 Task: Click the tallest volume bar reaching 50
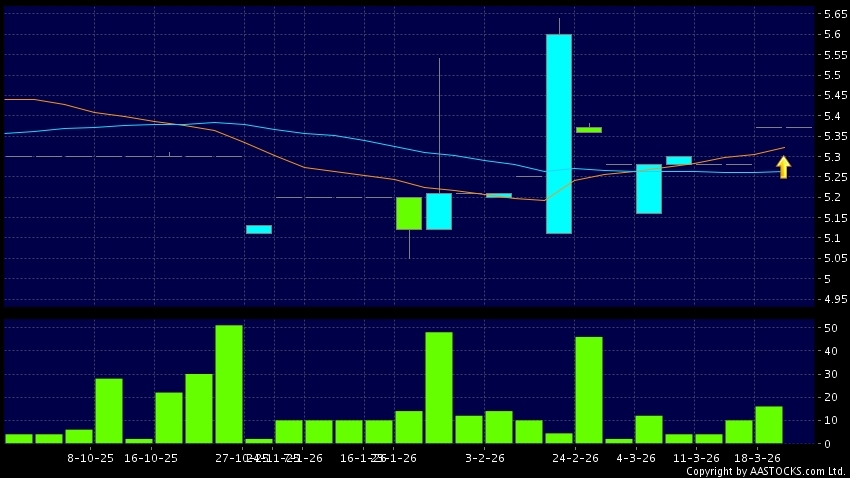click(229, 383)
